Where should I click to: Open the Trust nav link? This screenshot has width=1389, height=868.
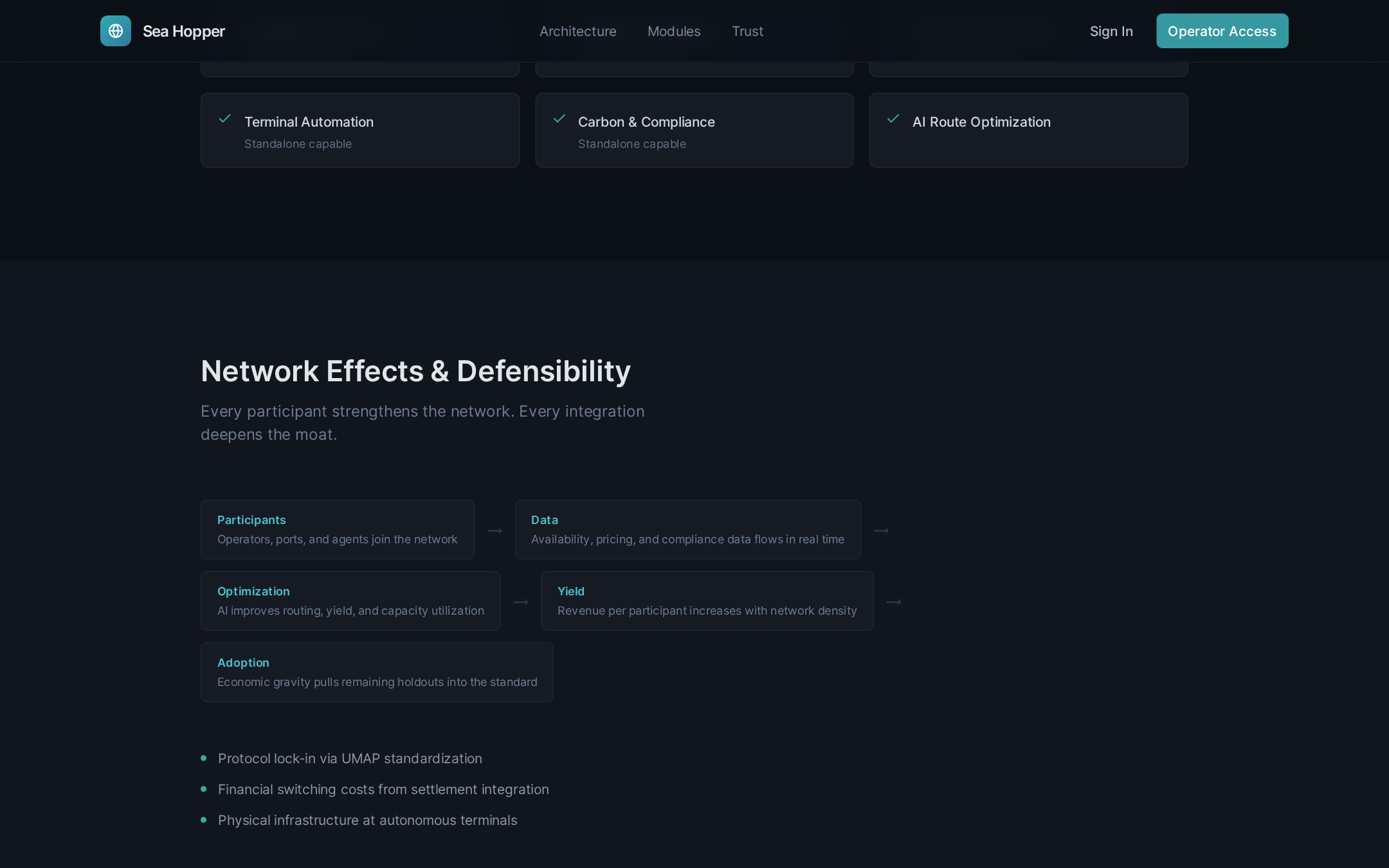coord(747,31)
